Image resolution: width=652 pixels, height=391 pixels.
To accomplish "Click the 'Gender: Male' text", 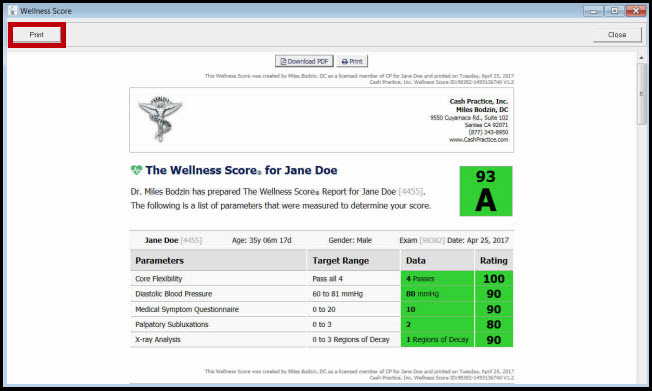I will (x=350, y=240).
